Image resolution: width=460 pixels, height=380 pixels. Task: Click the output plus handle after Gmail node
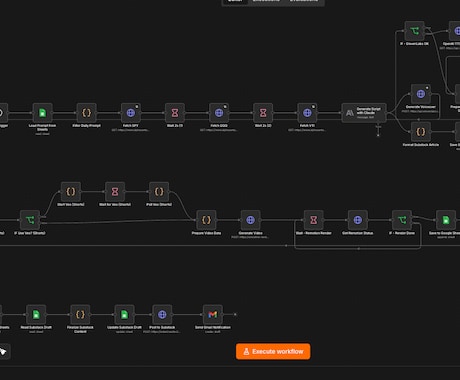pos(235,314)
